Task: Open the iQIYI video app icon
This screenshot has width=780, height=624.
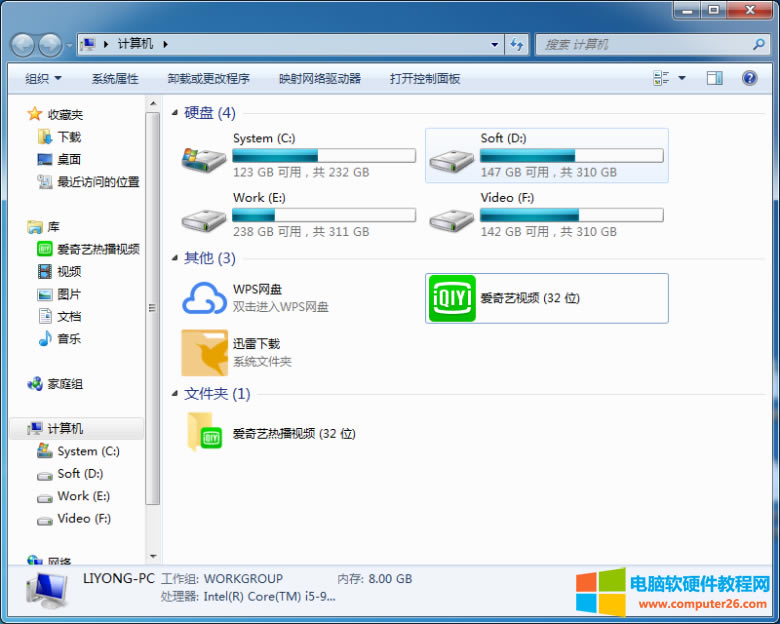Action: (x=452, y=298)
